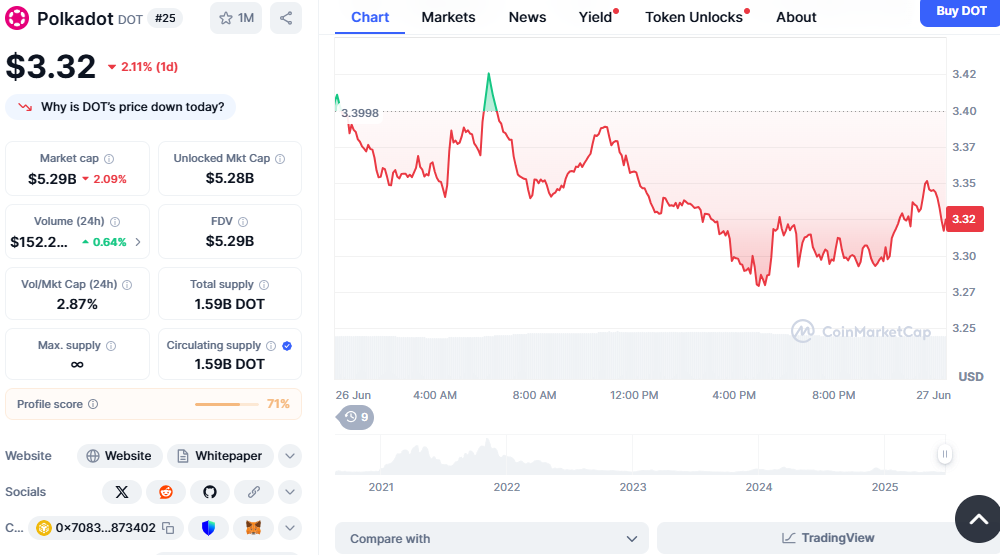Switch to the Token Unlocks tab
1000x555 pixels.
695,17
